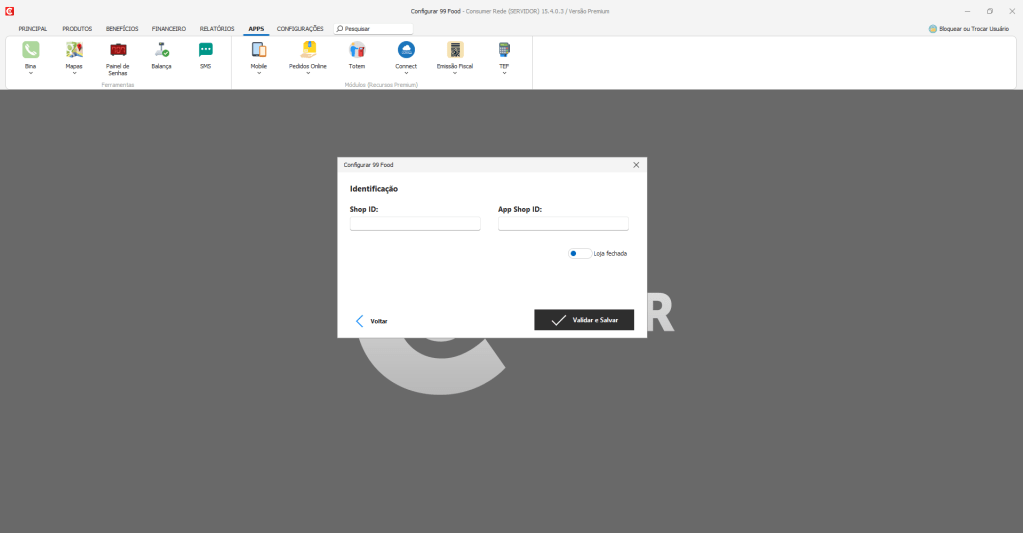Open the Connect cloud icon
This screenshot has width=1023, height=533.
click(x=406, y=50)
